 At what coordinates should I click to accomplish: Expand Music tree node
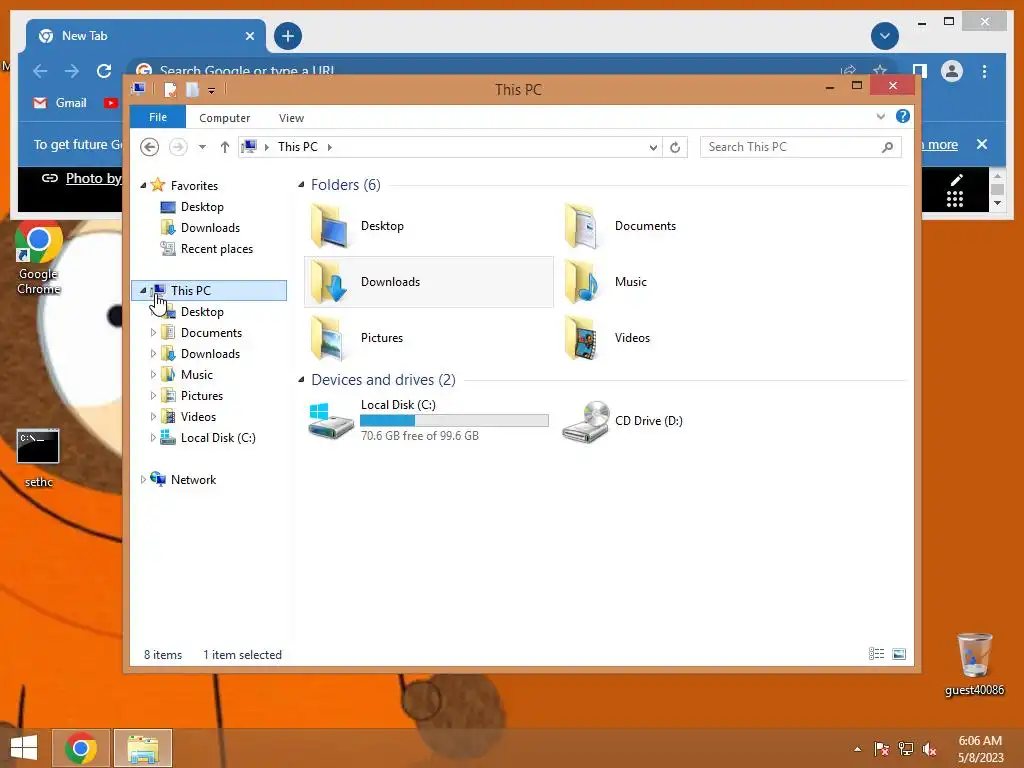(153, 374)
